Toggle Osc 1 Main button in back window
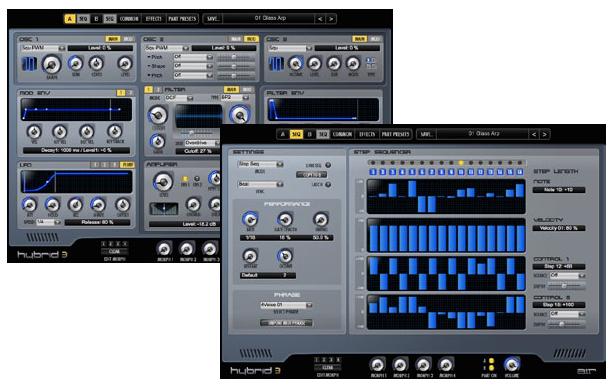 pyautogui.click(x=112, y=39)
